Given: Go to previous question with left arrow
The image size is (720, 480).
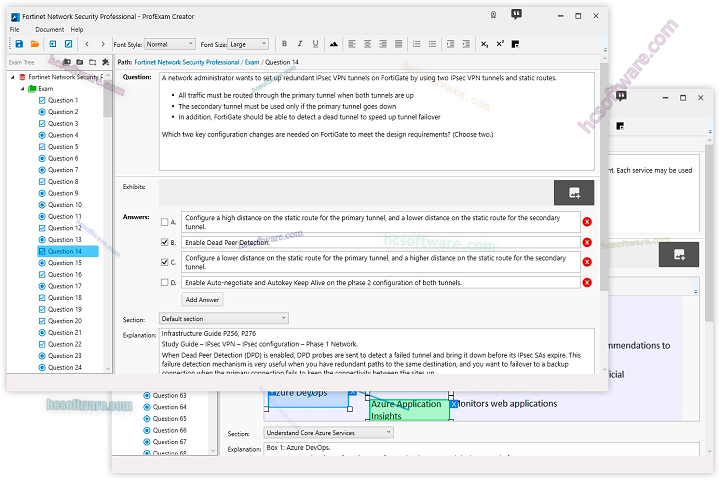Looking at the screenshot, I should tap(87, 44).
